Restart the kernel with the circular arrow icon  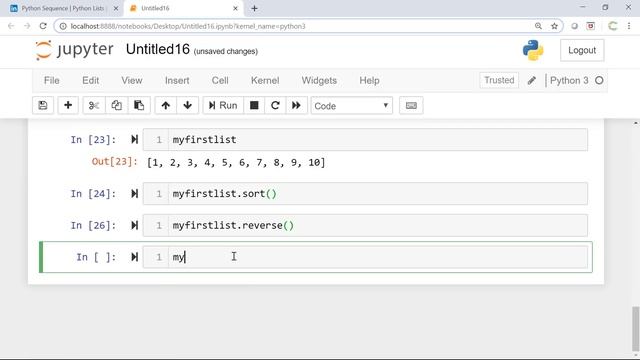[275, 106]
